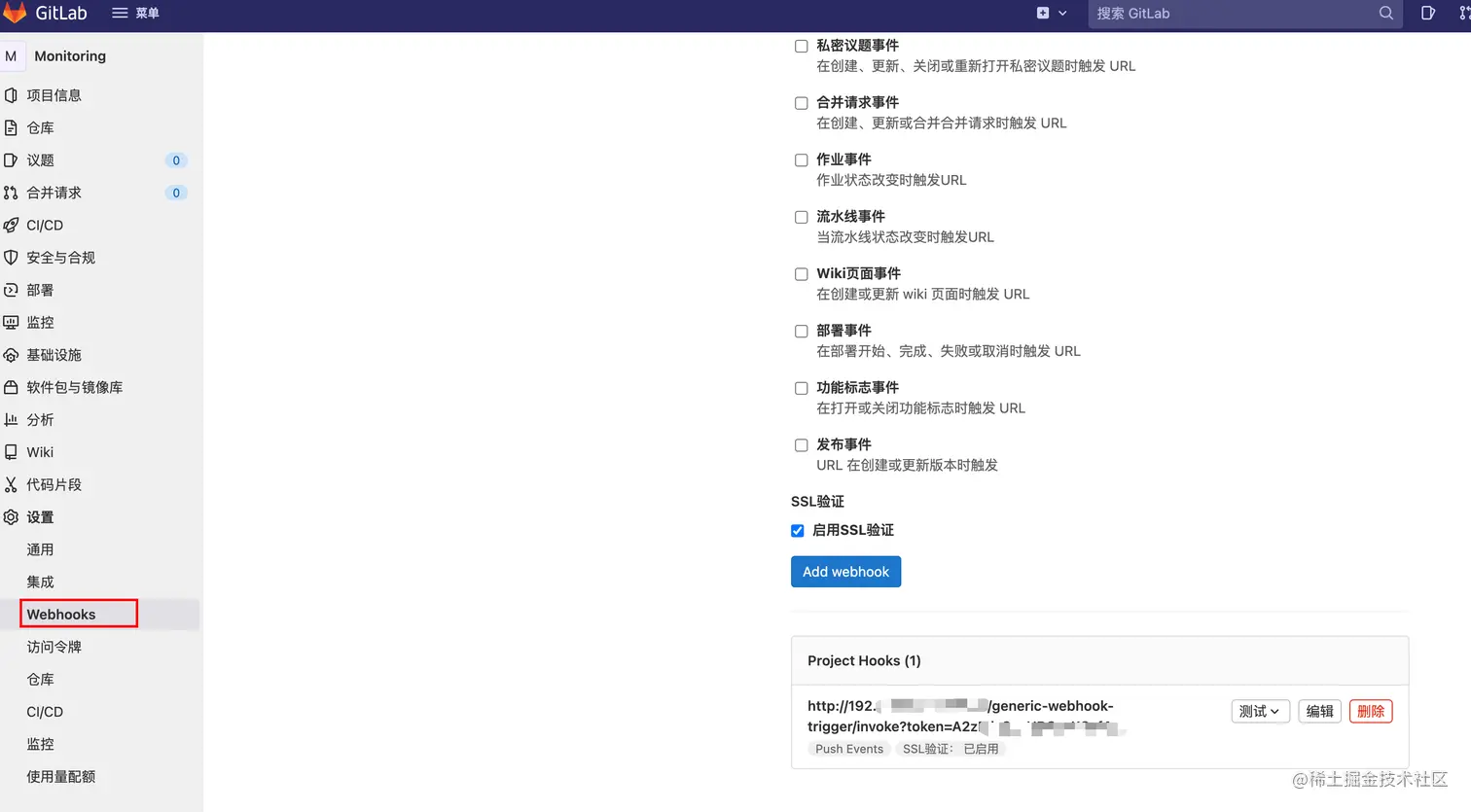Click the create new plus icon
Viewport: 1471px width, 812px height.
pyautogui.click(x=1043, y=13)
